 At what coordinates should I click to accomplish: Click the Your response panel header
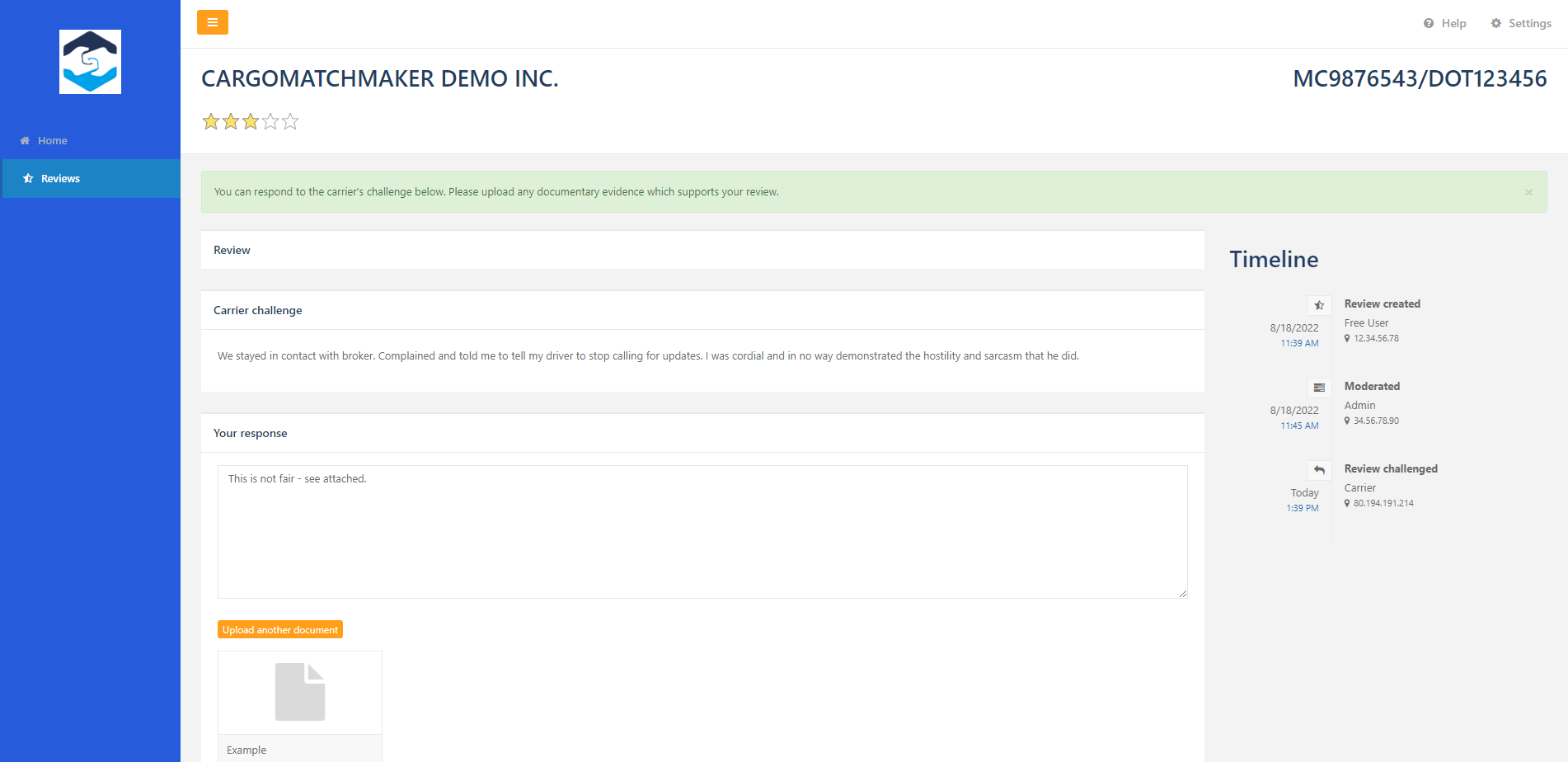(x=702, y=433)
